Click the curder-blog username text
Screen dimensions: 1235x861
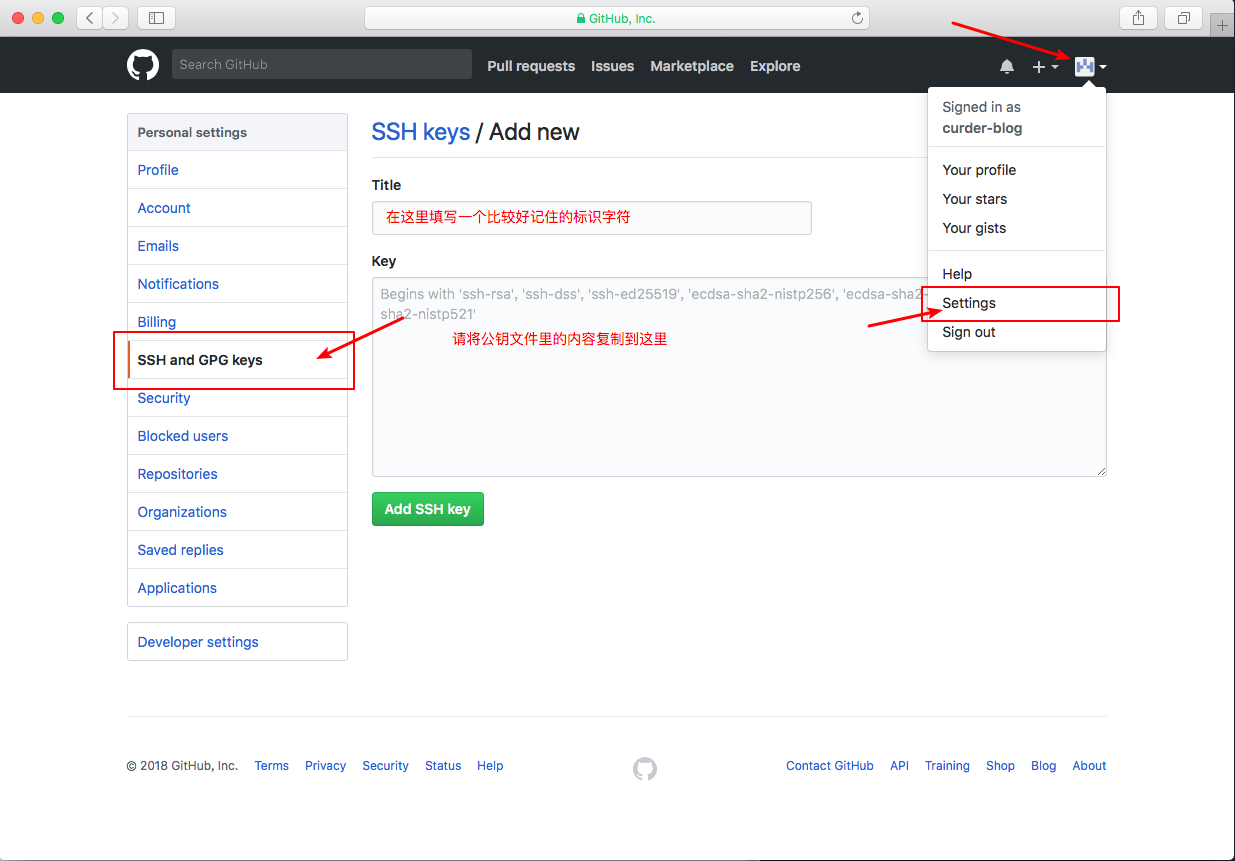click(x=982, y=128)
